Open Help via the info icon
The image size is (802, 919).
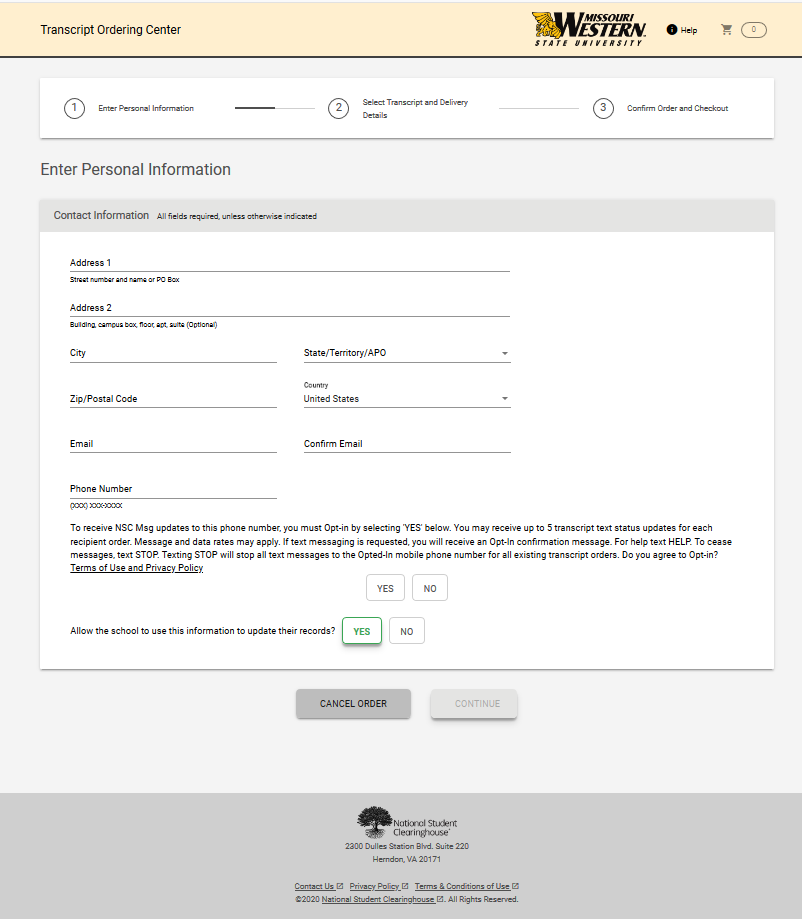pos(672,30)
